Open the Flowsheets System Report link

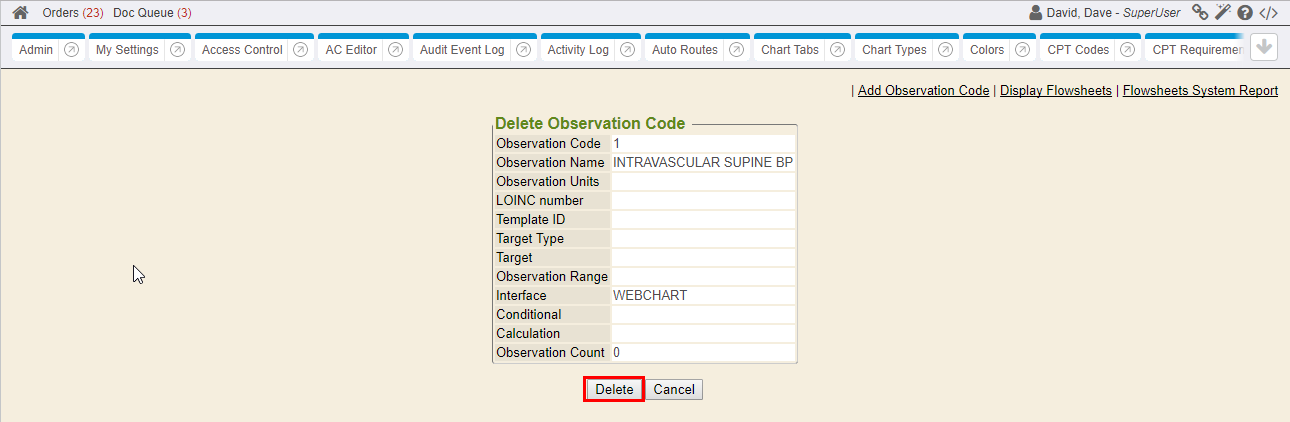[1200, 91]
